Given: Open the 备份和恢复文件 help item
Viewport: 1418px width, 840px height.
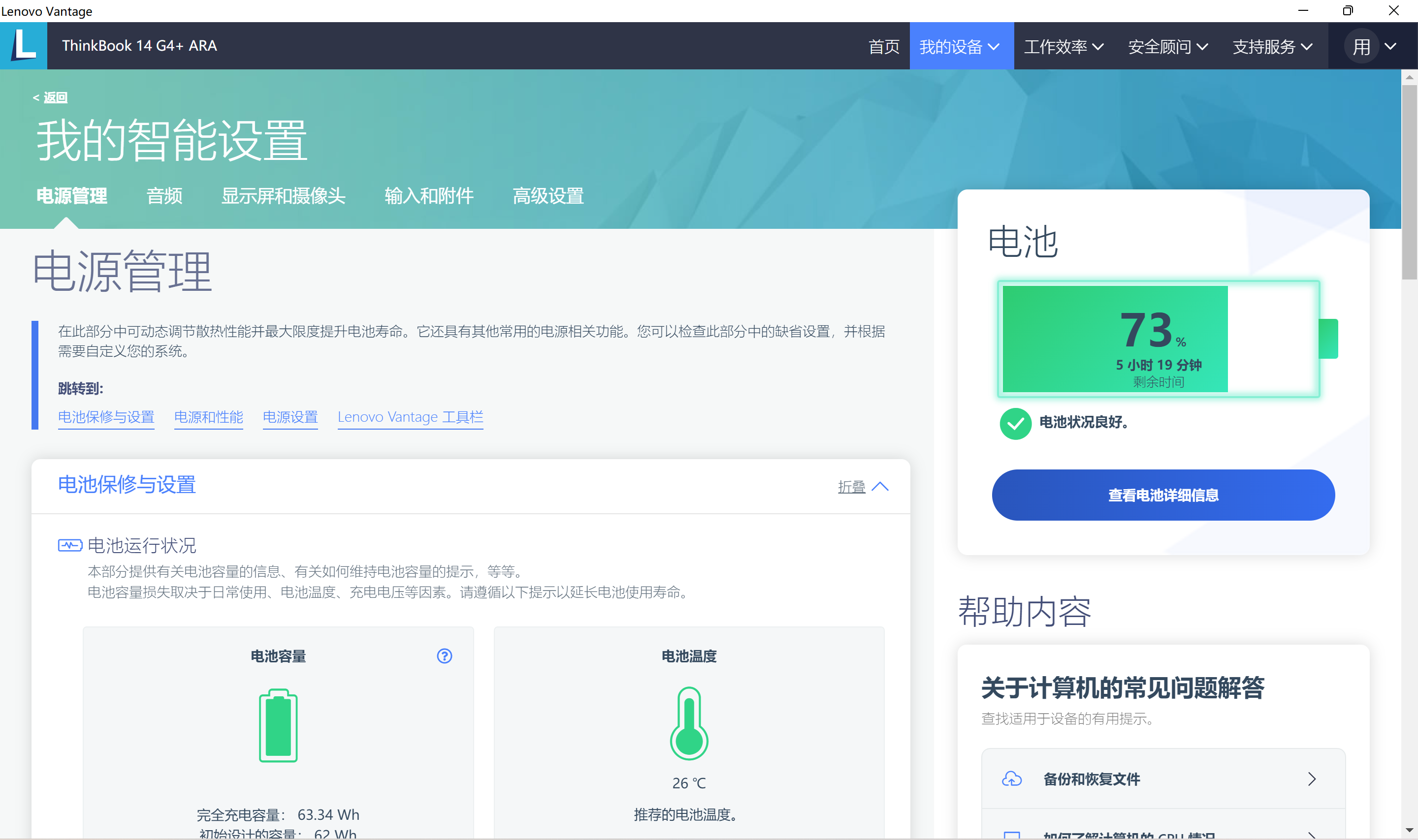Looking at the screenshot, I should point(1163,779).
